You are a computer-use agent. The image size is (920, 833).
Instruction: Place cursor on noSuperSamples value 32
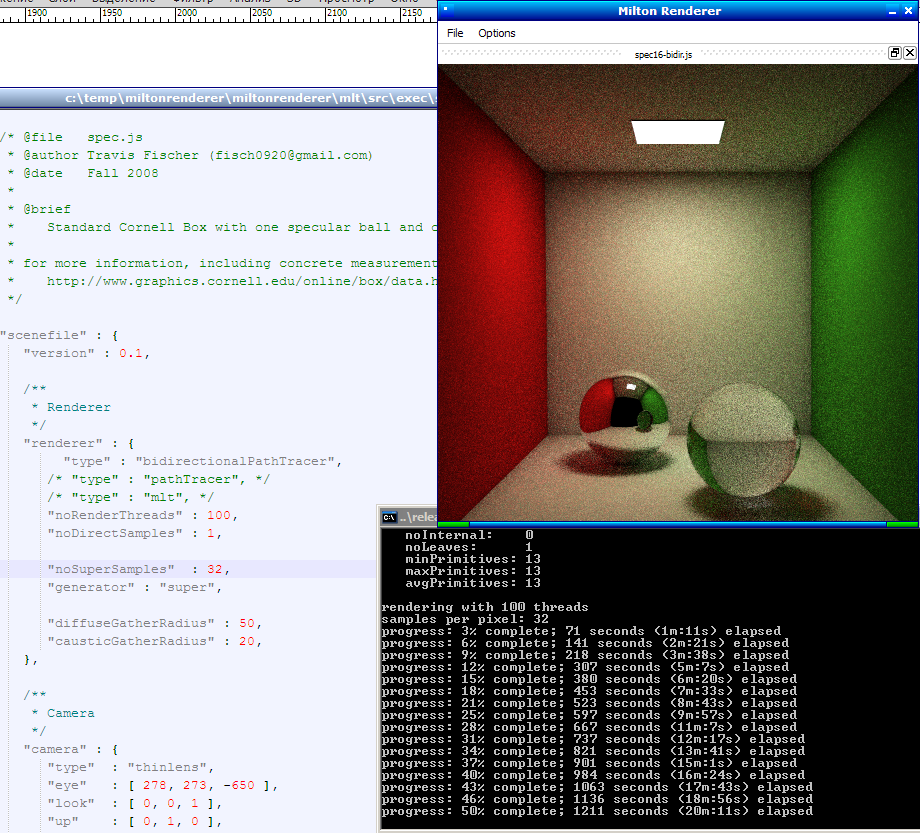coord(214,569)
